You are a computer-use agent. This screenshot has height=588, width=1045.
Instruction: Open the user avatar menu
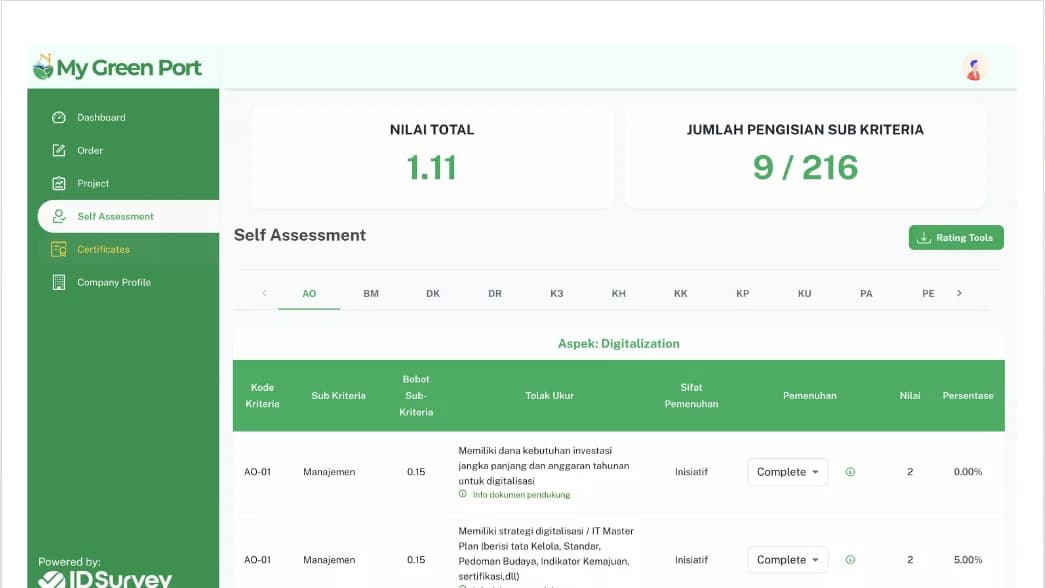[x=974, y=68]
